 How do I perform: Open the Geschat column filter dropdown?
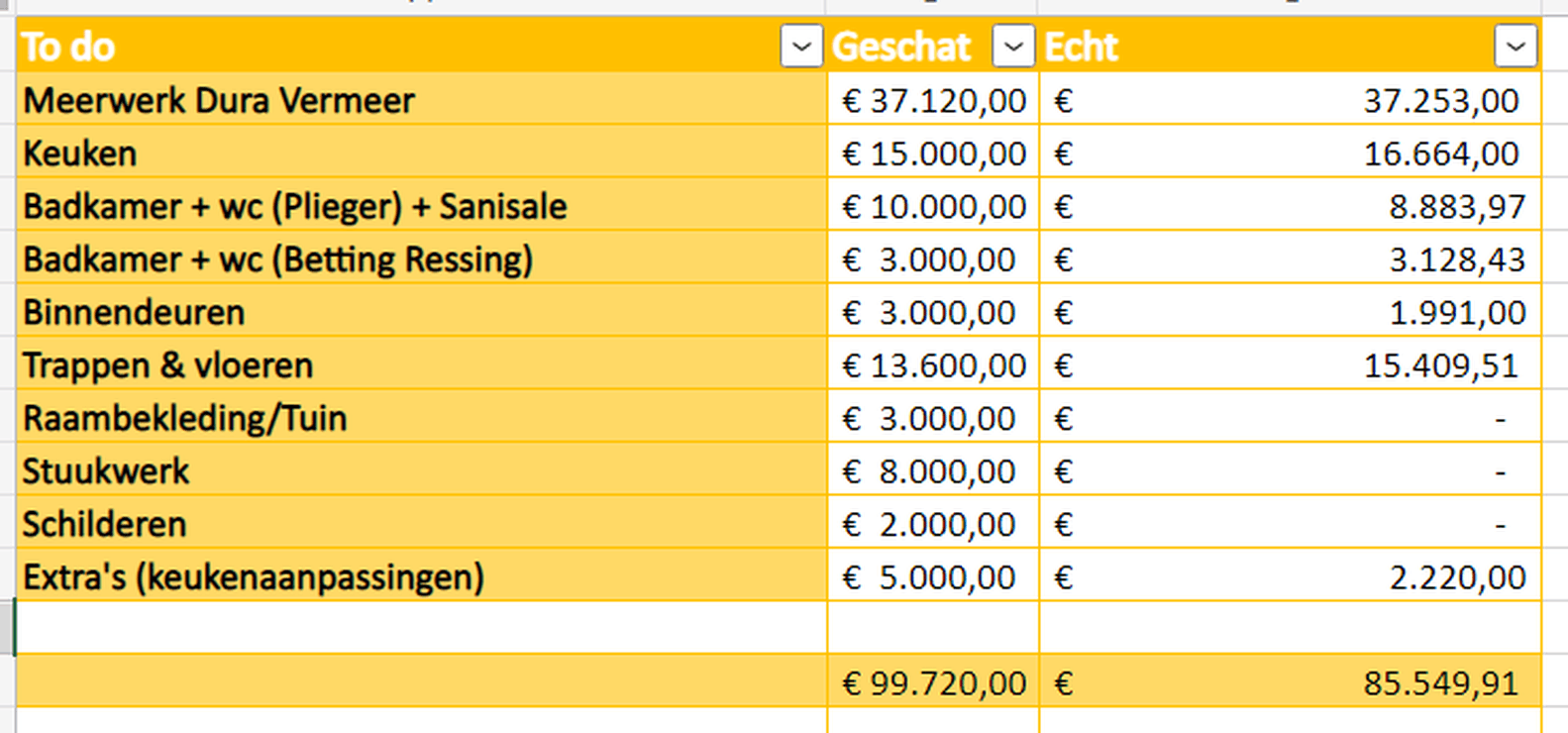click(1013, 47)
